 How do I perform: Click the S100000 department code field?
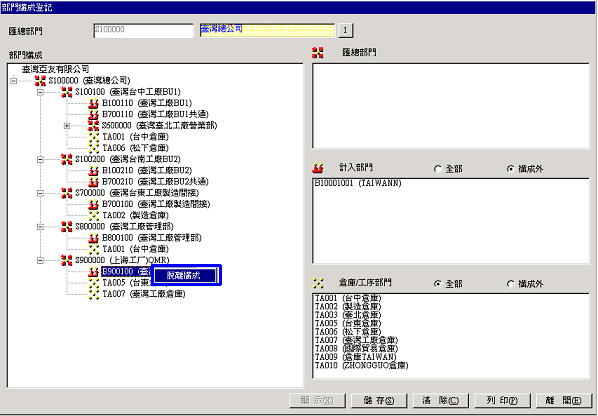(143, 31)
